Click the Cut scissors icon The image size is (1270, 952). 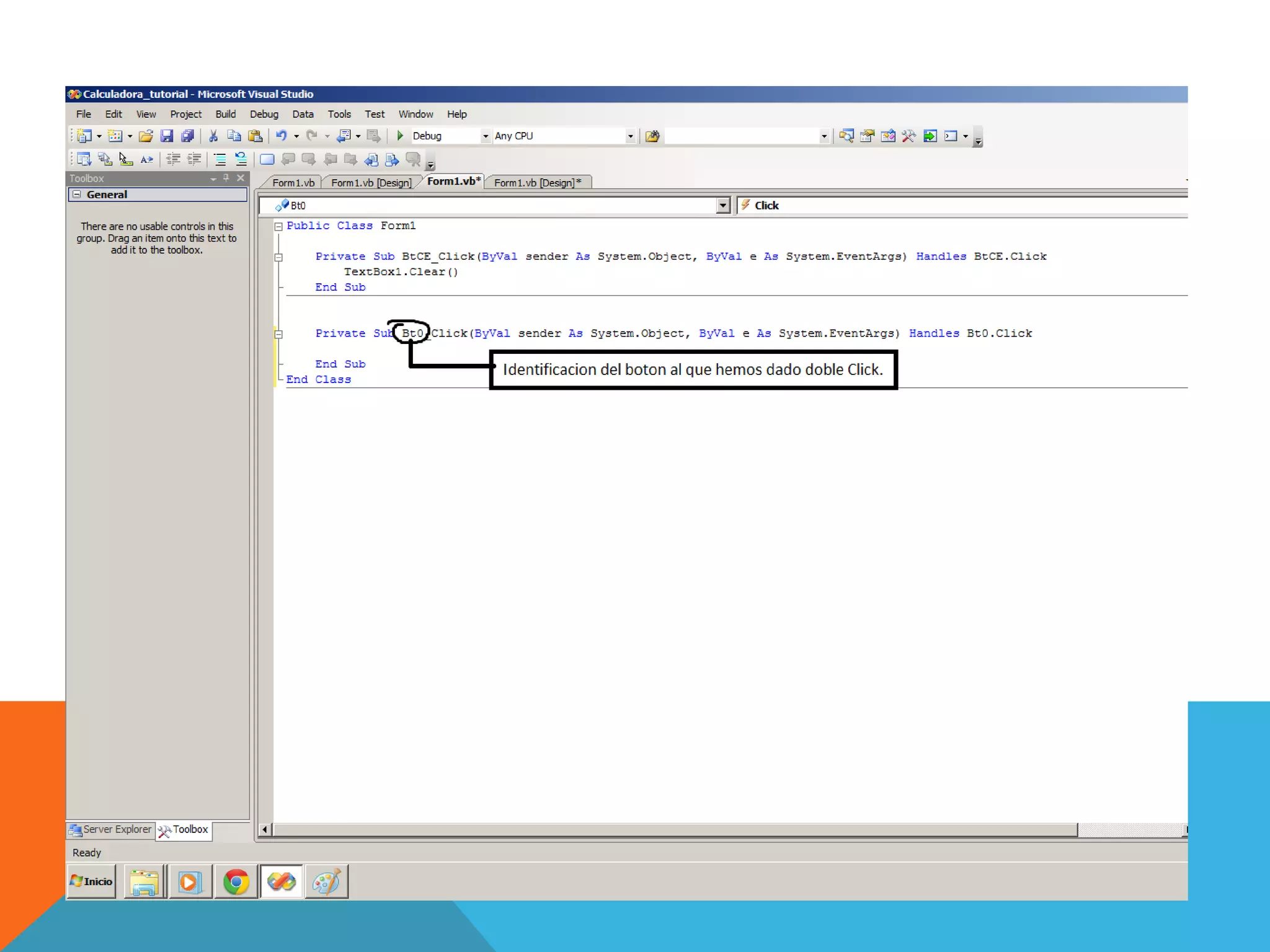[x=213, y=136]
